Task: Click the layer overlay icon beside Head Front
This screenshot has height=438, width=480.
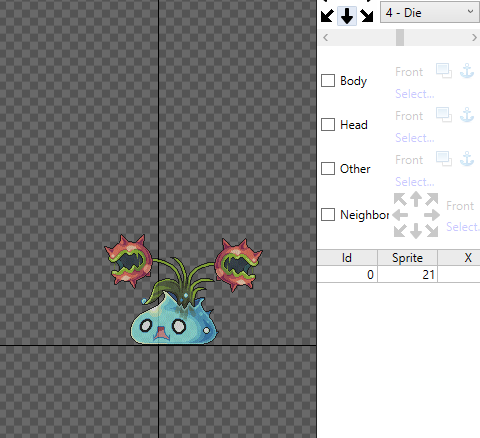Action: click(x=444, y=115)
